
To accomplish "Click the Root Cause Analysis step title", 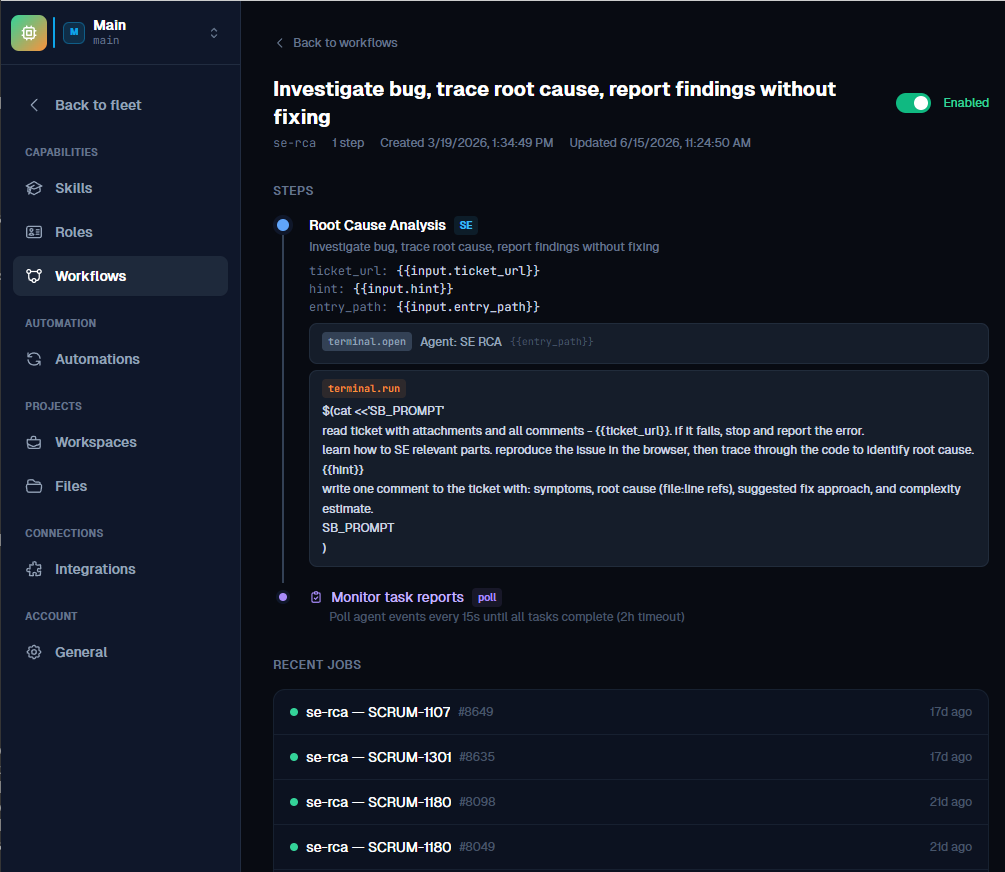I will click(377, 225).
